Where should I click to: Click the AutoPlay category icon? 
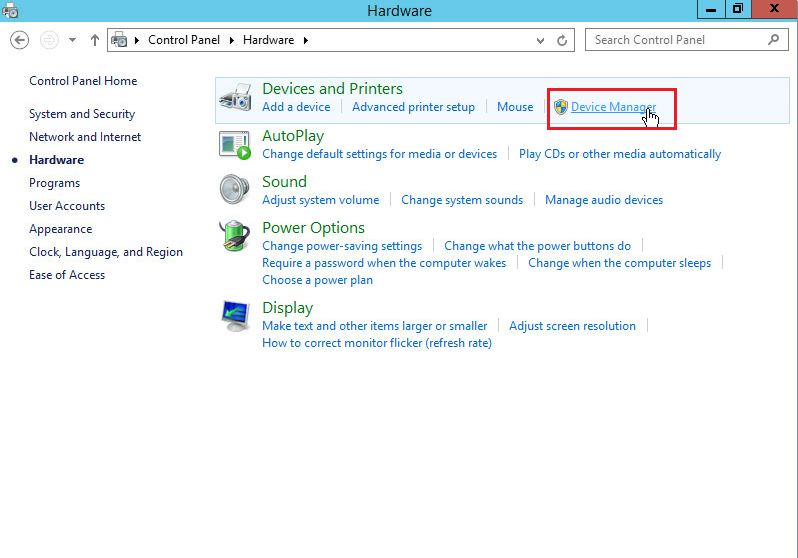(235, 145)
